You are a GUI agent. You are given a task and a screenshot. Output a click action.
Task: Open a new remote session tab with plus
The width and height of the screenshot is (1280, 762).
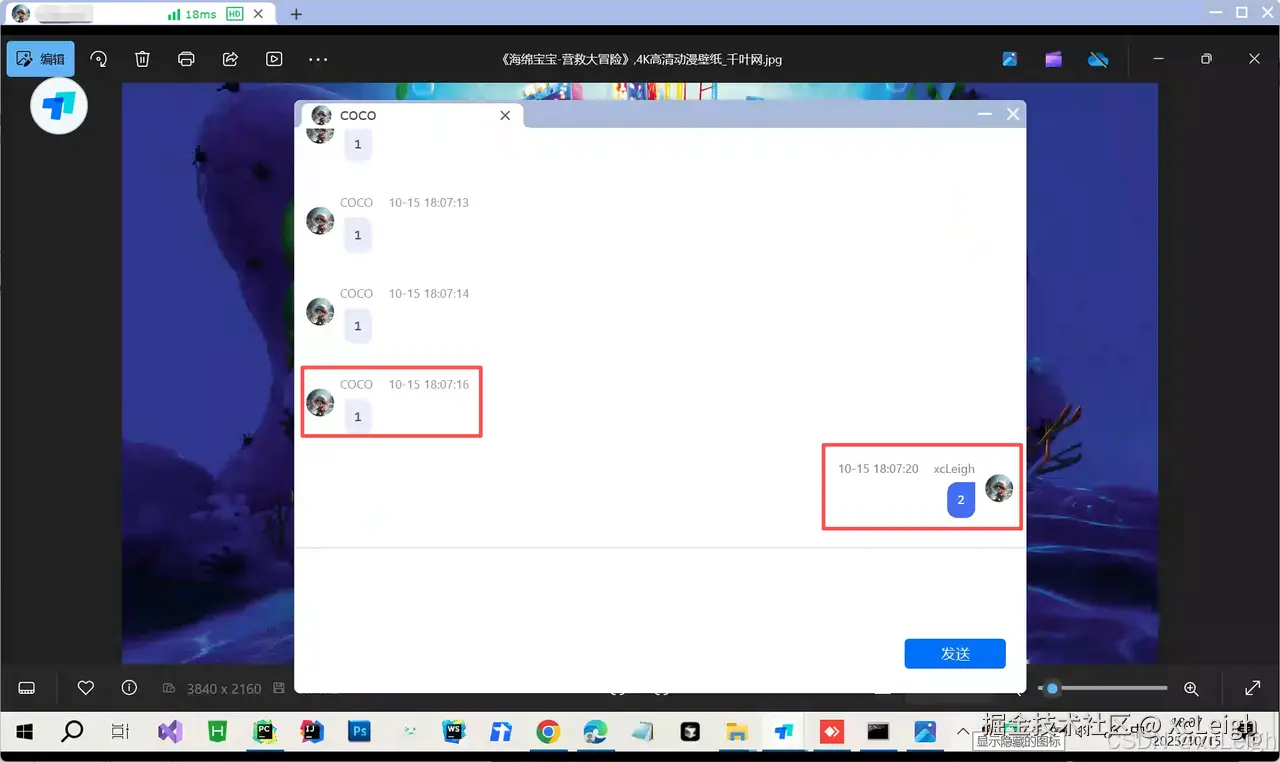[296, 14]
